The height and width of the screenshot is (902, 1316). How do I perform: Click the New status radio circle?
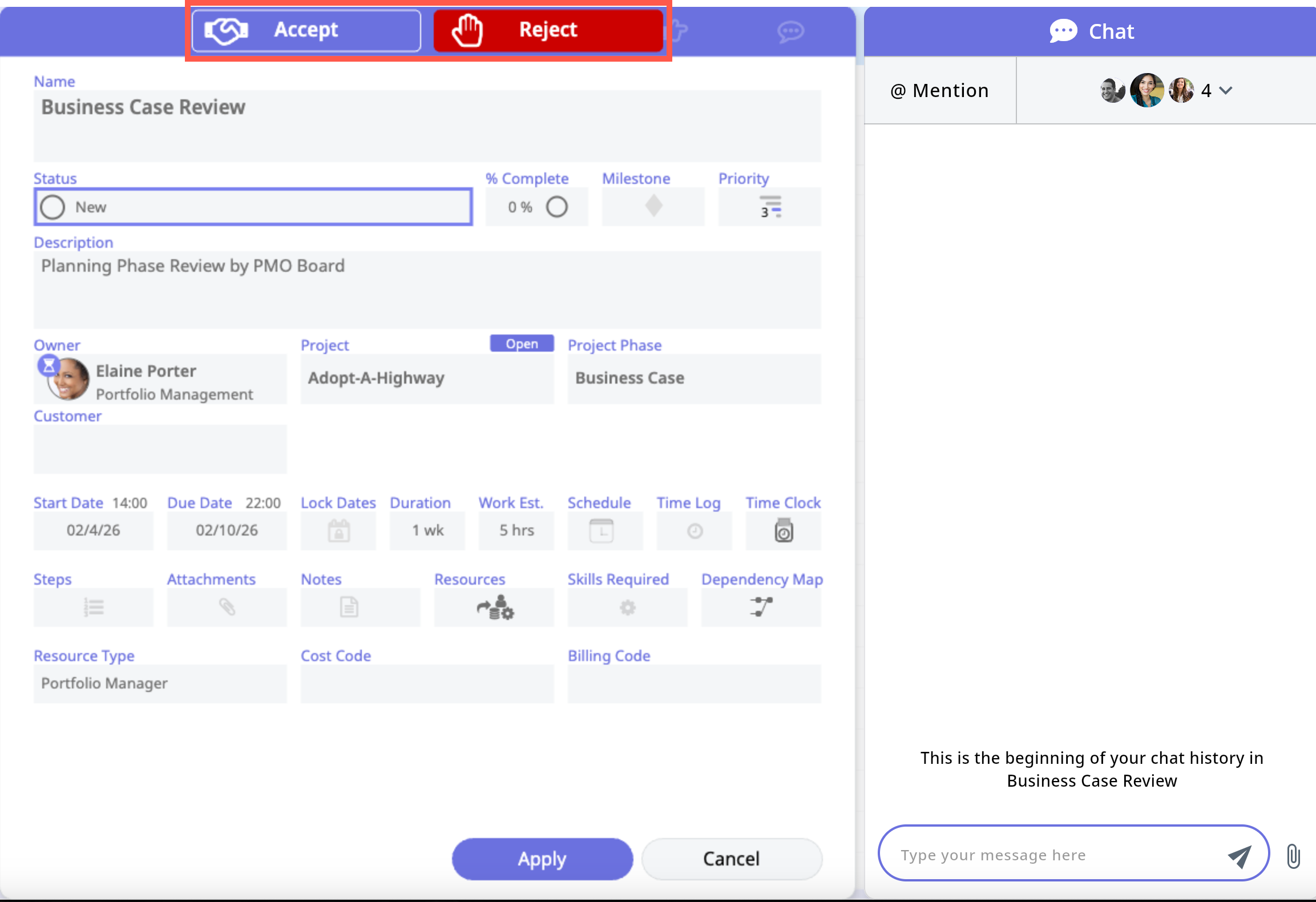coord(53,207)
